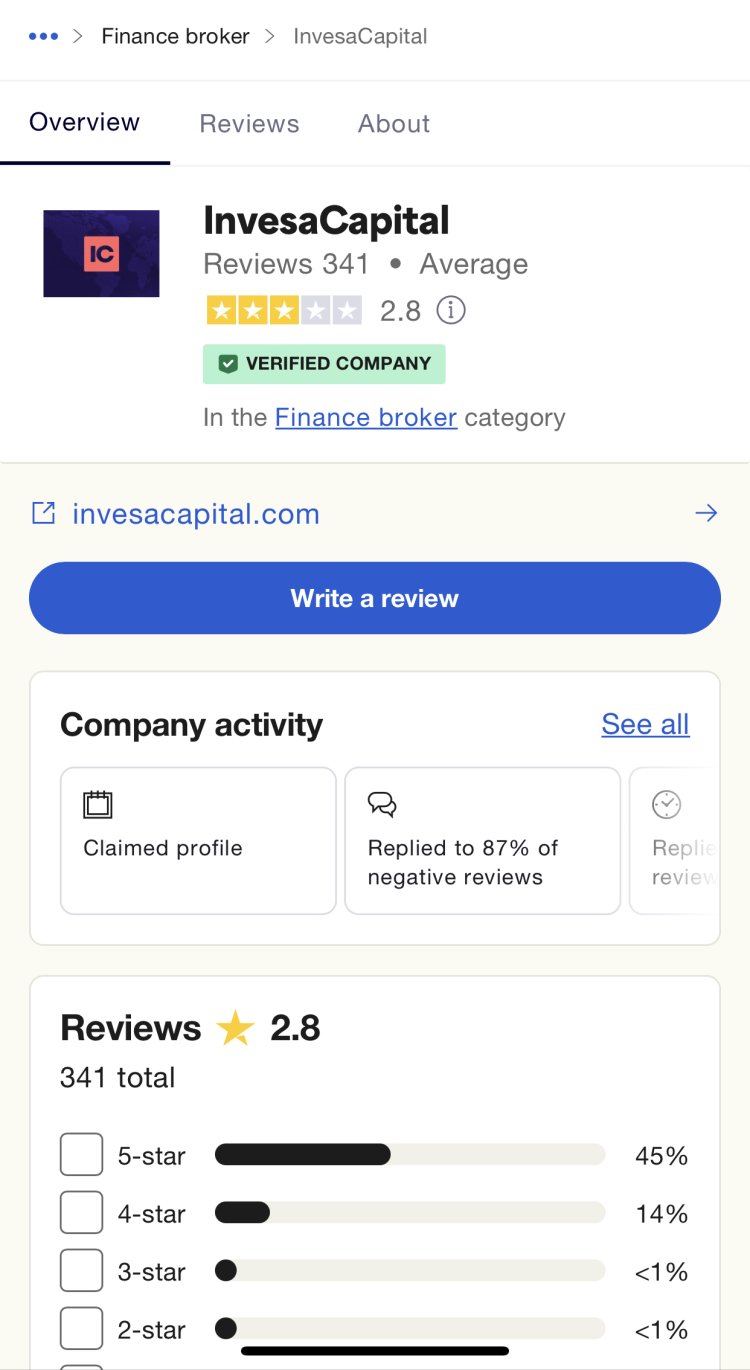Click the external link icon beside invesacapital.com

tap(42, 512)
